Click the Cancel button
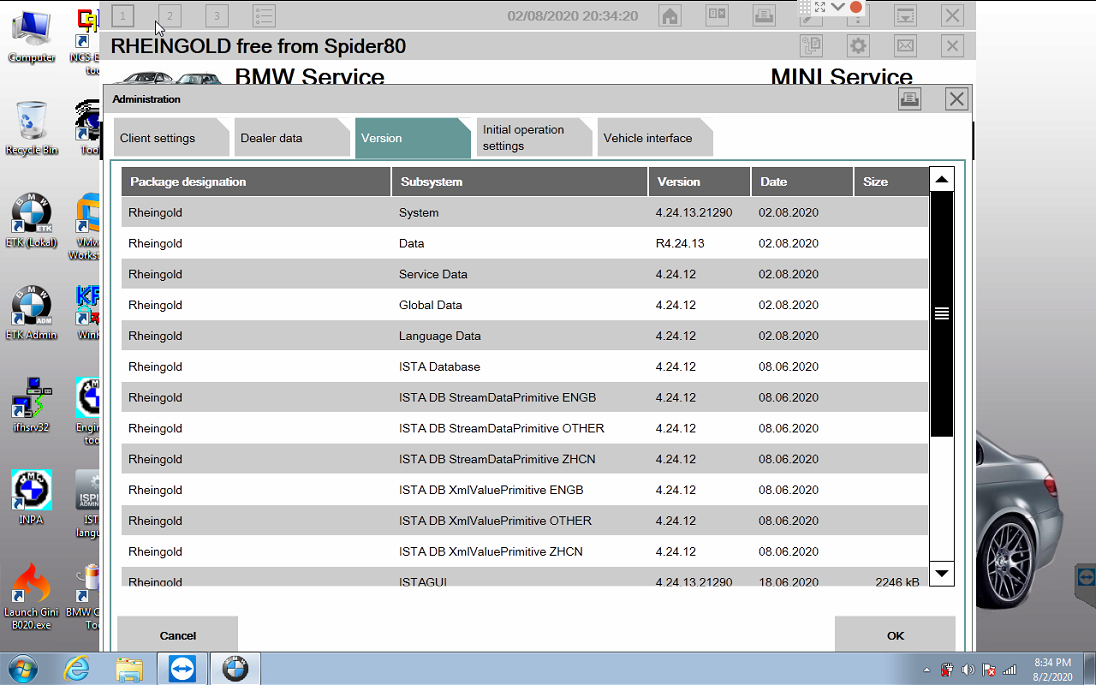This screenshot has width=1096, height=685. point(178,635)
